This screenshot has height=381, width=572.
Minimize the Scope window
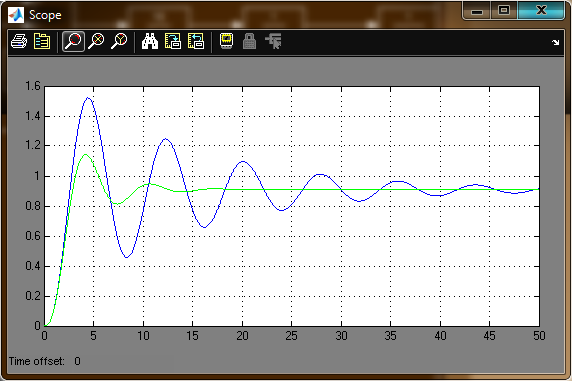(477, 11)
